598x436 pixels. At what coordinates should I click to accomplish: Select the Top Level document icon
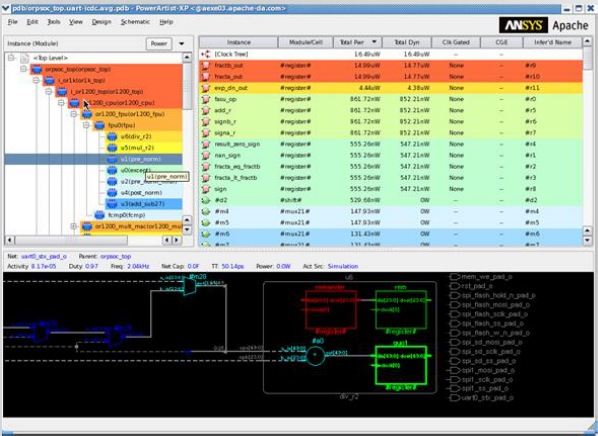pos(24,58)
